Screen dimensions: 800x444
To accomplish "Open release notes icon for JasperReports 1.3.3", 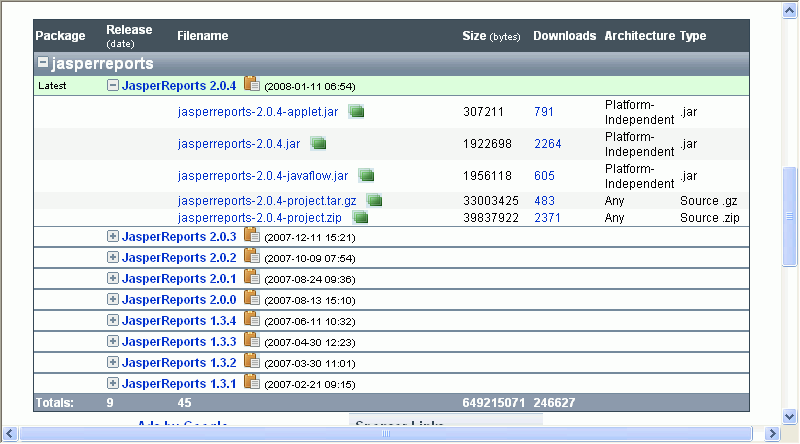I will coord(252,340).
